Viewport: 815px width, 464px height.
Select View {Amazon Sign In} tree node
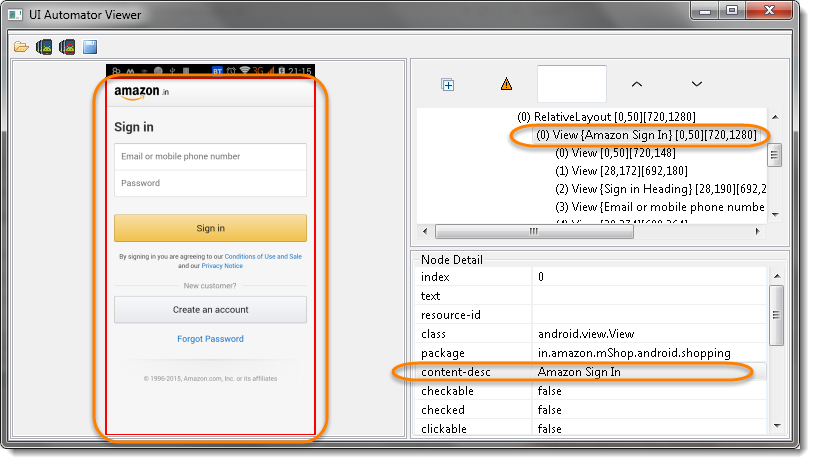[x=646, y=135]
